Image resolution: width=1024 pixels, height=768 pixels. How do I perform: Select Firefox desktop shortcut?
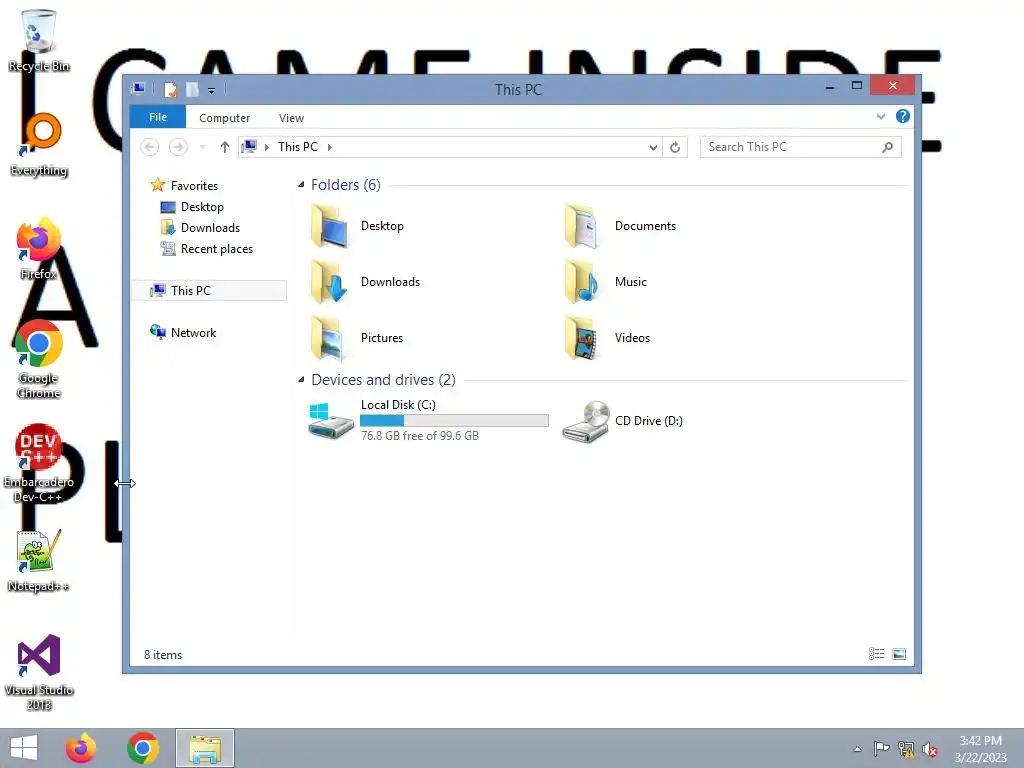[39, 248]
